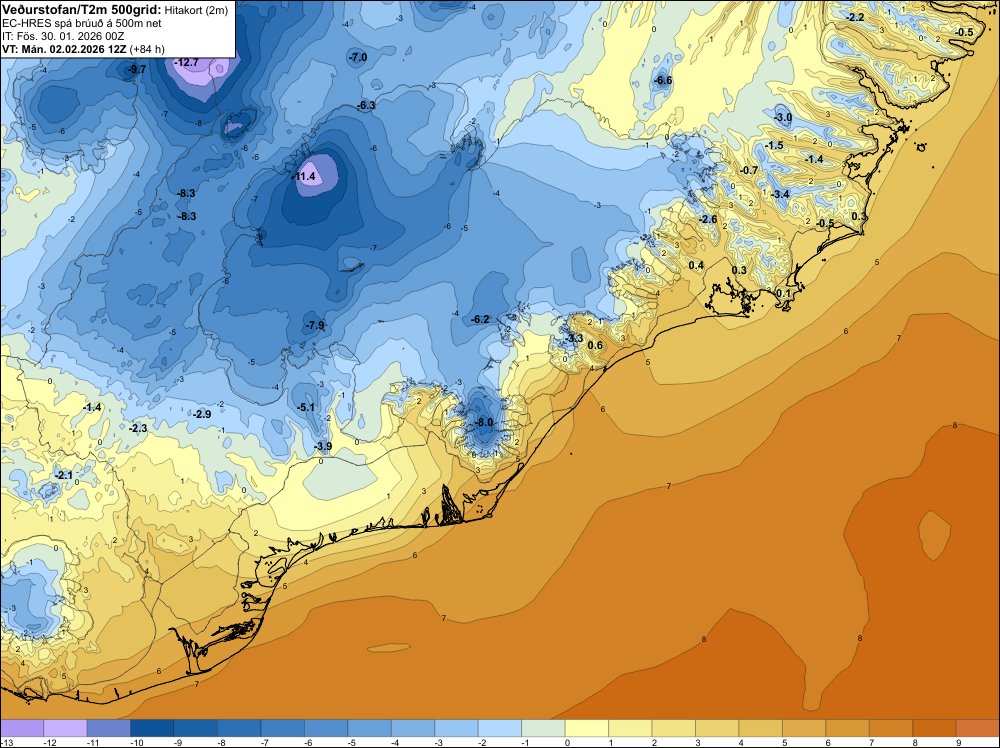Select legend swatch between 0 and 1
The image size is (1000, 748).
point(587,729)
